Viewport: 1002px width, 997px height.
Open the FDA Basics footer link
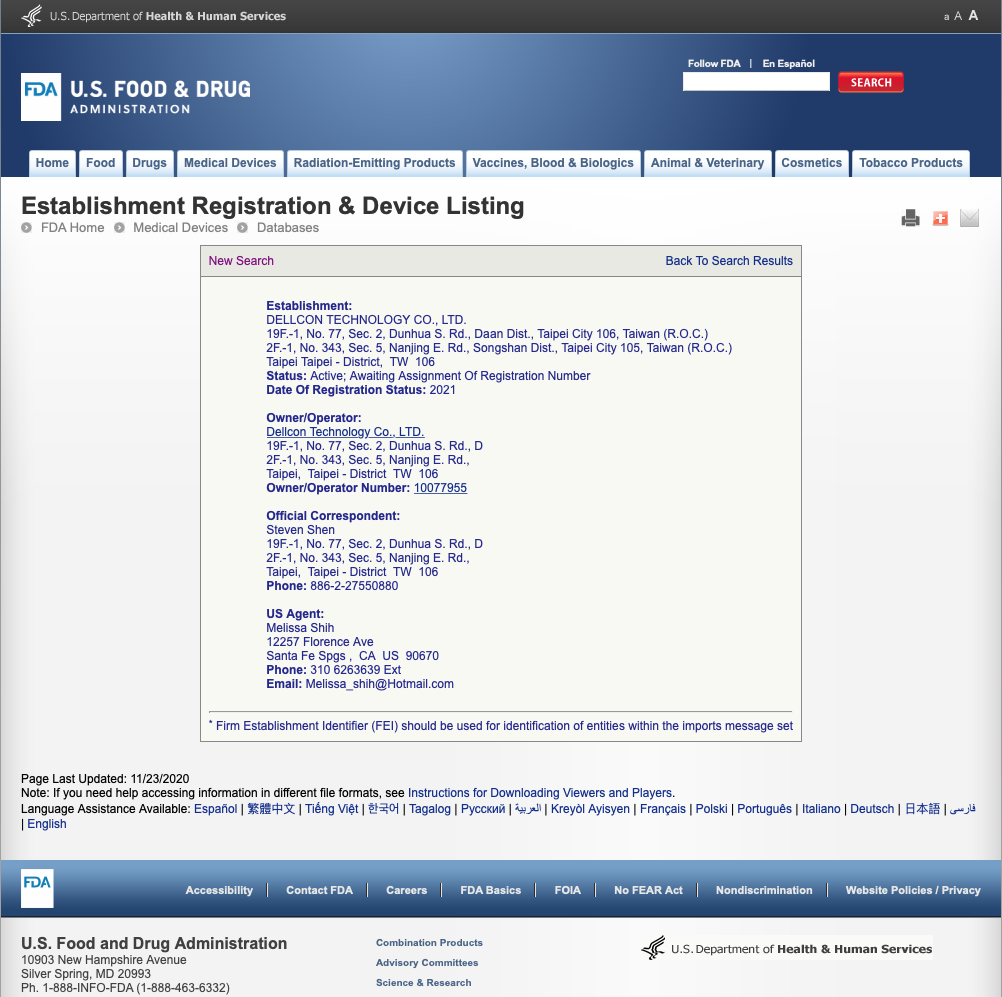(x=491, y=890)
